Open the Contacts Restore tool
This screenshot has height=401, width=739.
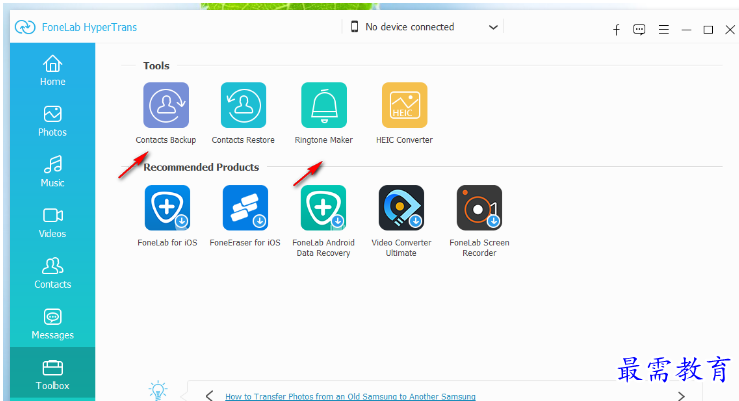click(243, 105)
